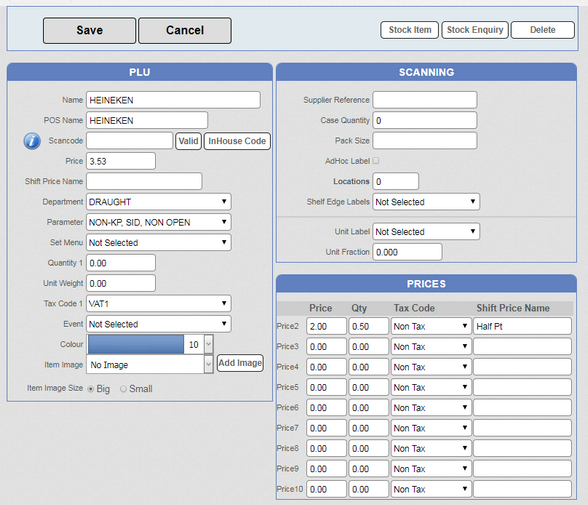The width and height of the screenshot is (588, 505).
Task: Open the Colour dropdown arrow
Action: [208, 344]
